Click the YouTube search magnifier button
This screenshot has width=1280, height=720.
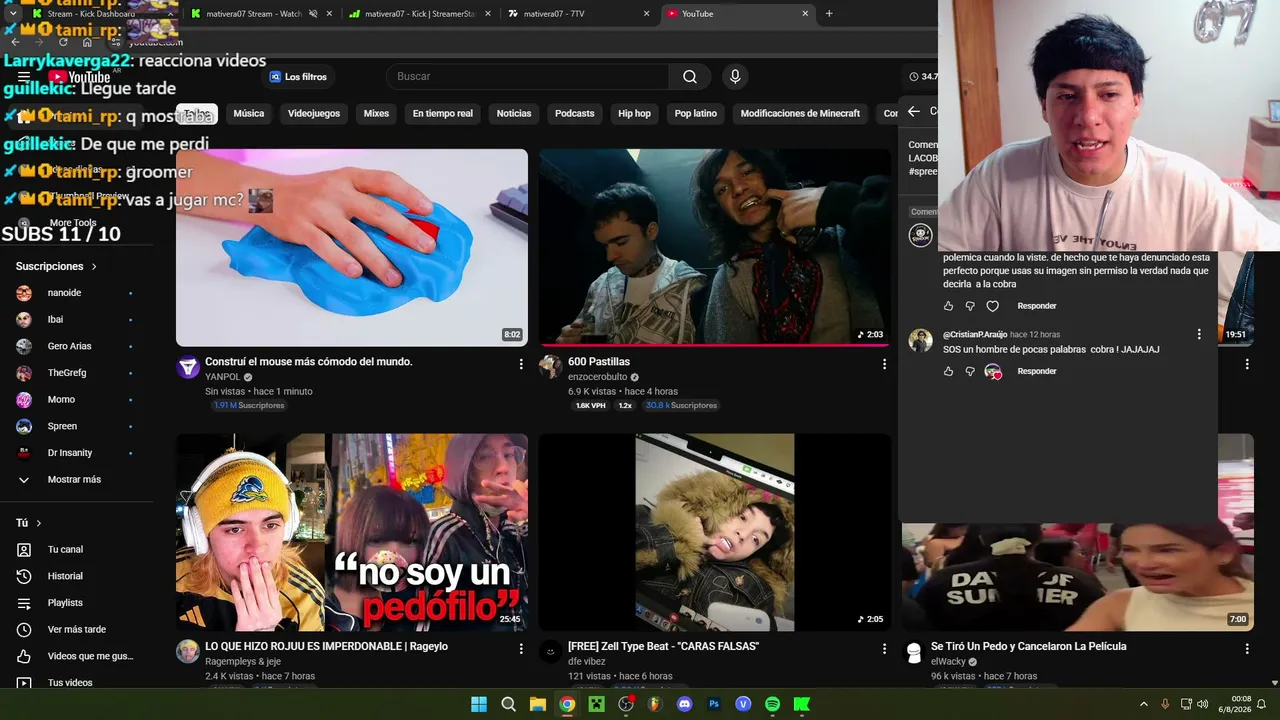tap(690, 77)
